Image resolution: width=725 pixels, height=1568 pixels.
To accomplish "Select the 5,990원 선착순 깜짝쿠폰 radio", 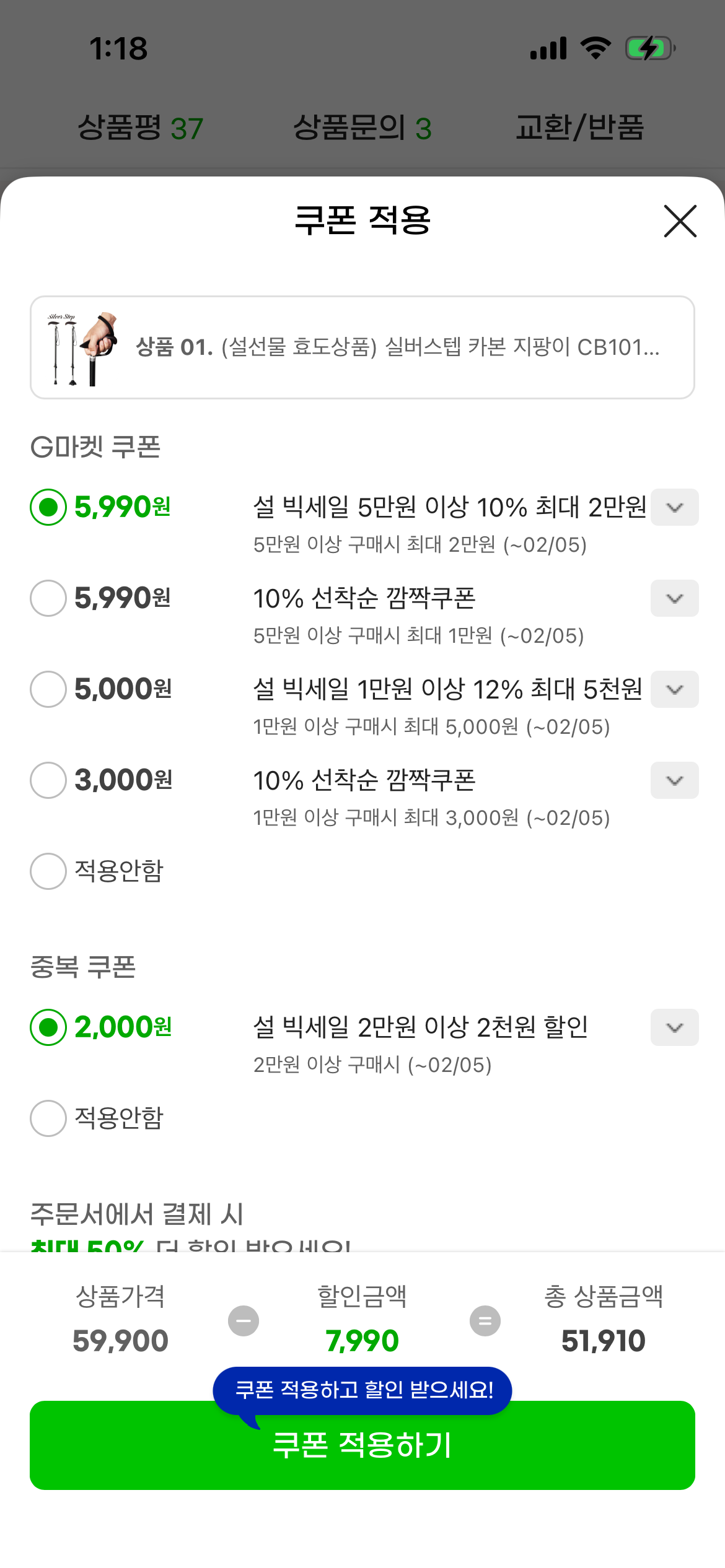I will [48, 598].
